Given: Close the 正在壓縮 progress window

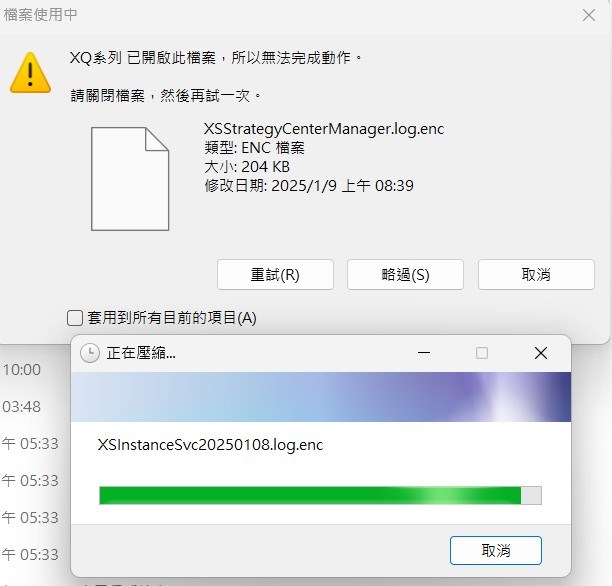Looking at the screenshot, I should [x=541, y=353].
